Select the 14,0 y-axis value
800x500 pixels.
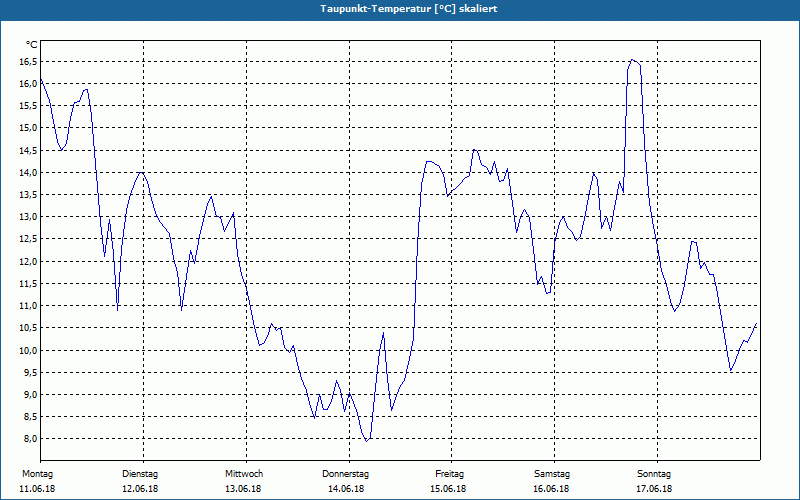pos(29,172)
